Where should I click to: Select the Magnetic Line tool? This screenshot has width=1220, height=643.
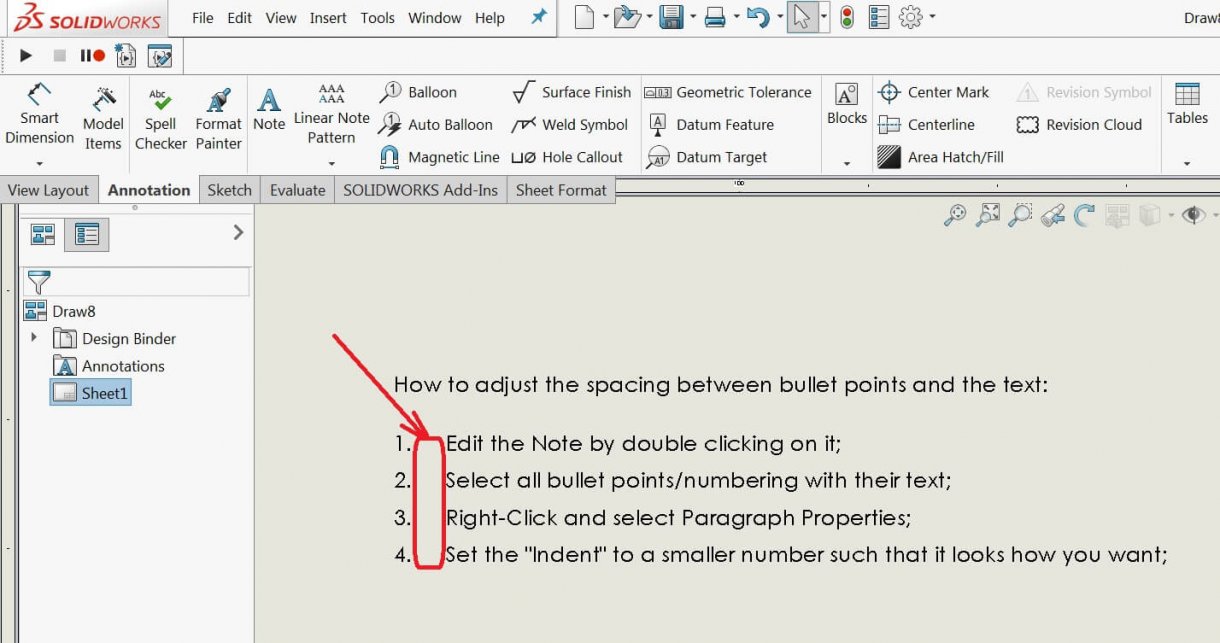click(438, 157)
